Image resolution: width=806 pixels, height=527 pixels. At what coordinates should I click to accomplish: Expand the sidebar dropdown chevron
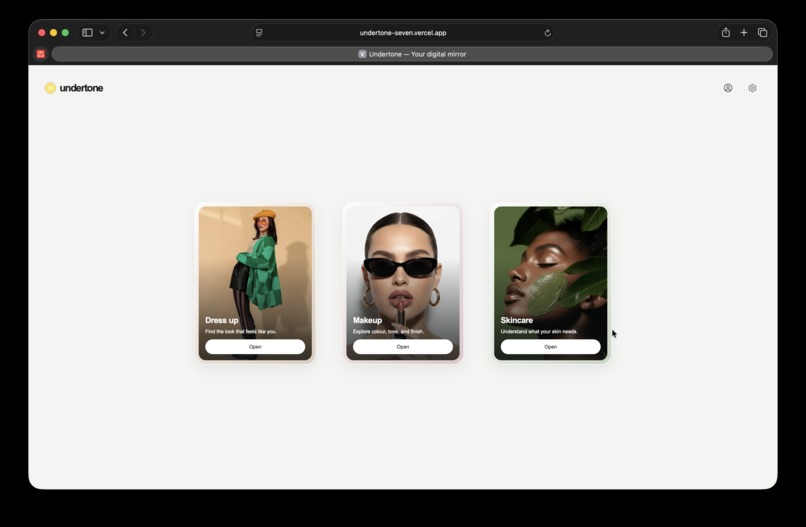point(102,32)
